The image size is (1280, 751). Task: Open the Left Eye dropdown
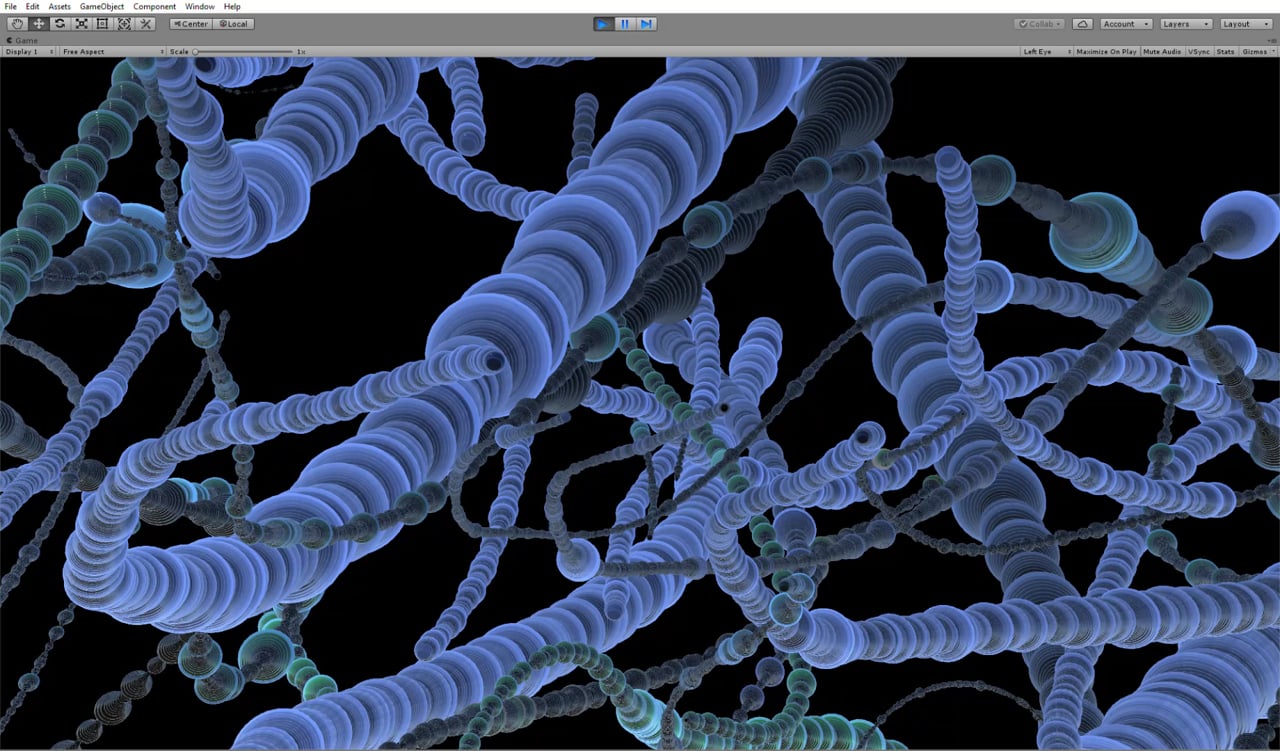[1046, 51]
